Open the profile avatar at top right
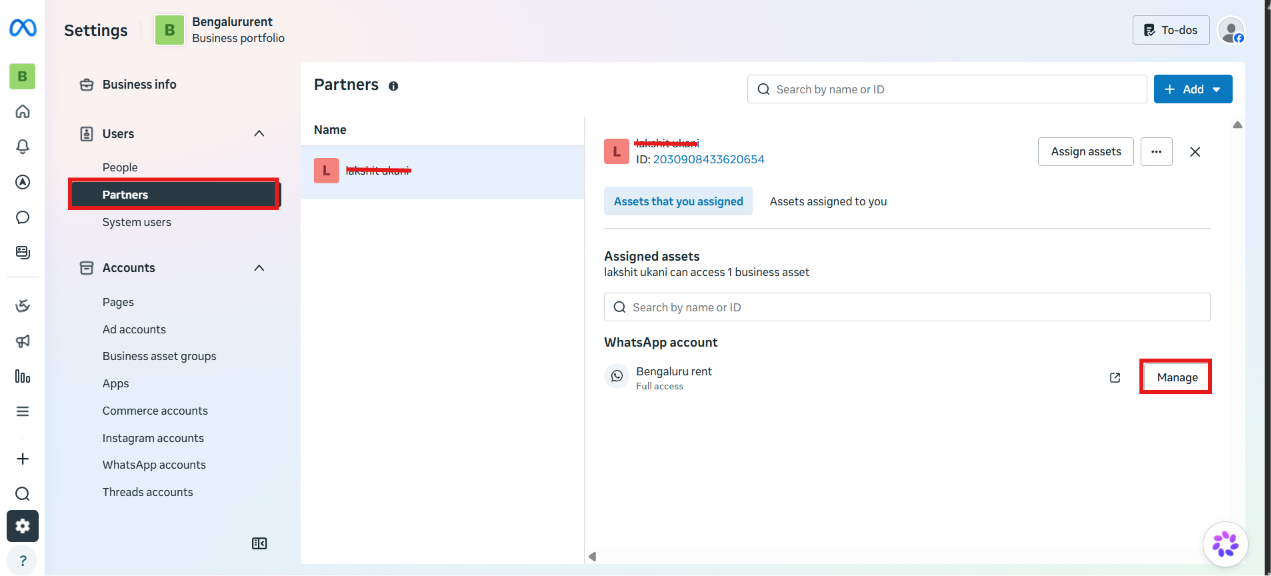 pos(1231,30)
